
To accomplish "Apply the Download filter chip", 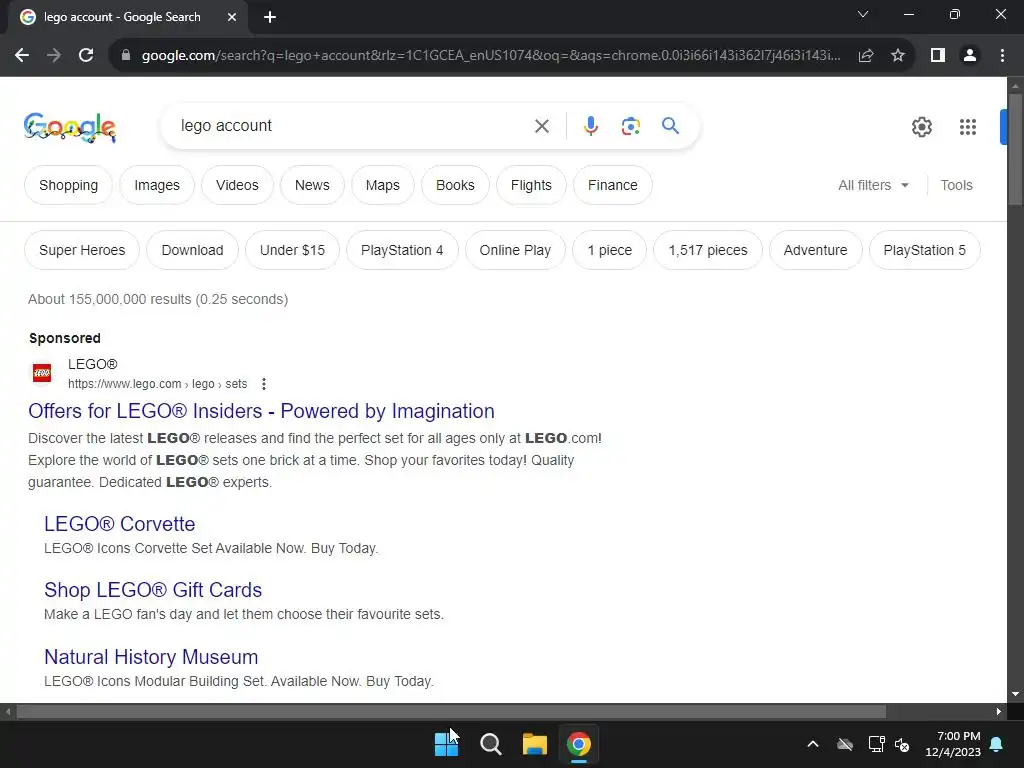I will point(193,250).
